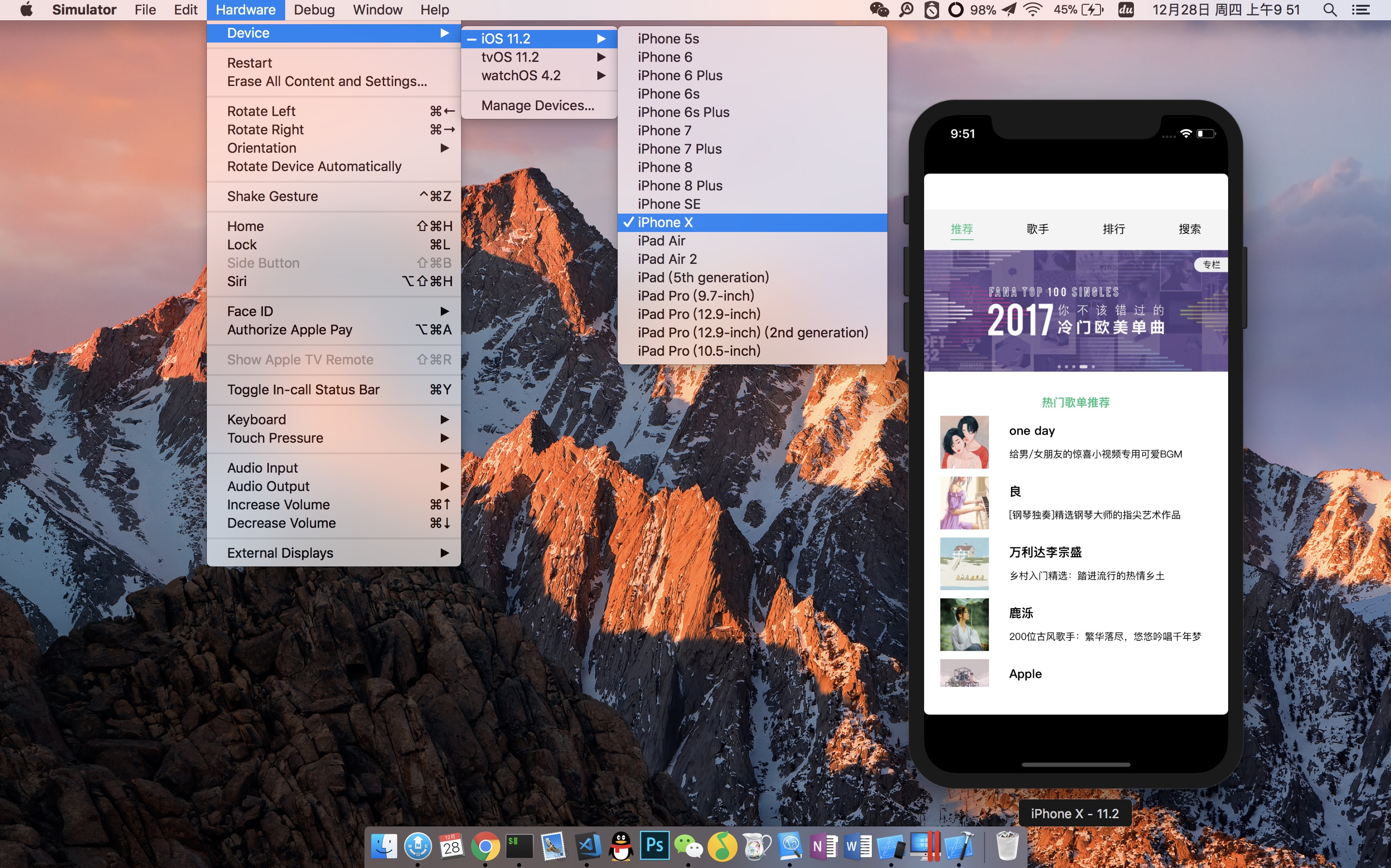This screenshot has height=868, width=1391.
Task: Open the Simulator app icon in dock
Action: click(x=892, y=846)
